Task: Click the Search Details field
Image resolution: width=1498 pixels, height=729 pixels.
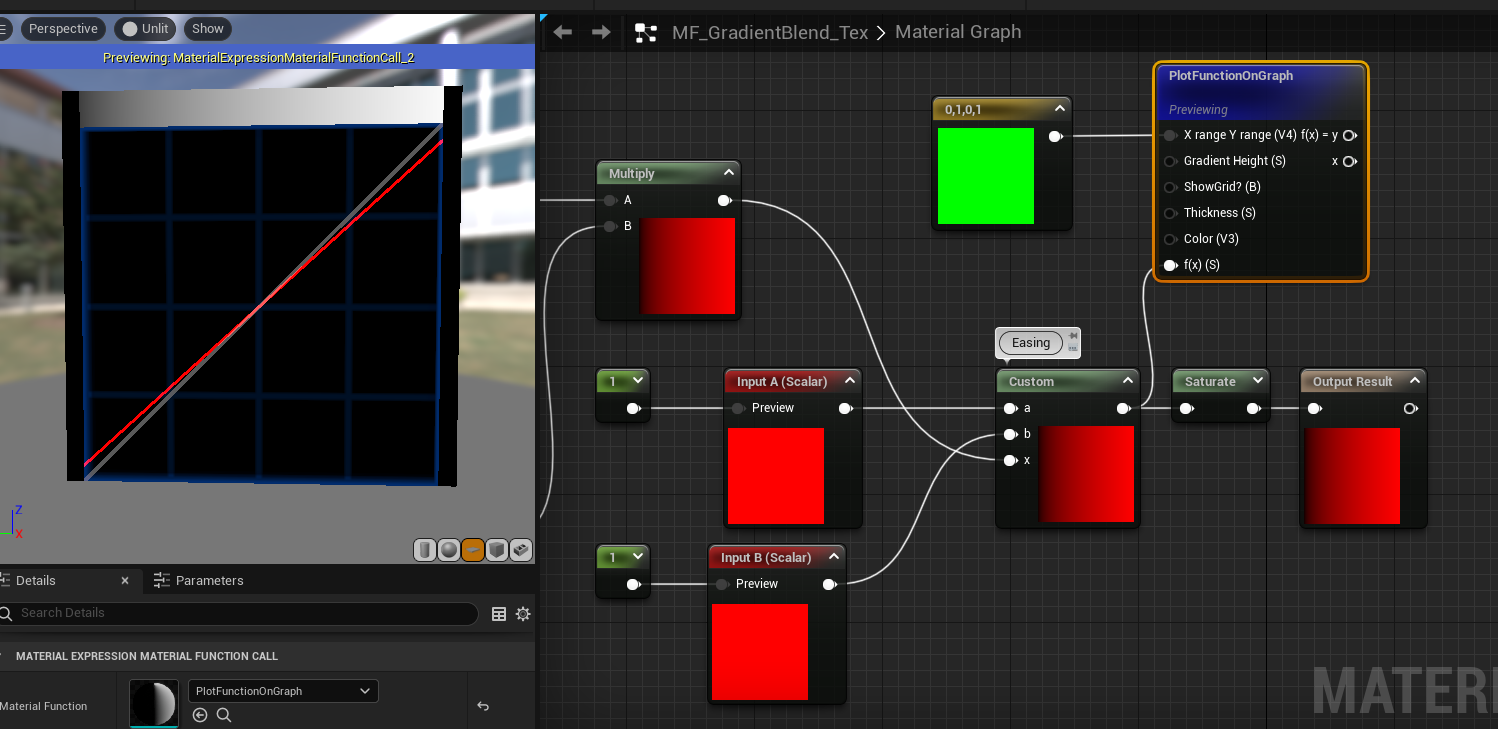Action: pos(238,613)
